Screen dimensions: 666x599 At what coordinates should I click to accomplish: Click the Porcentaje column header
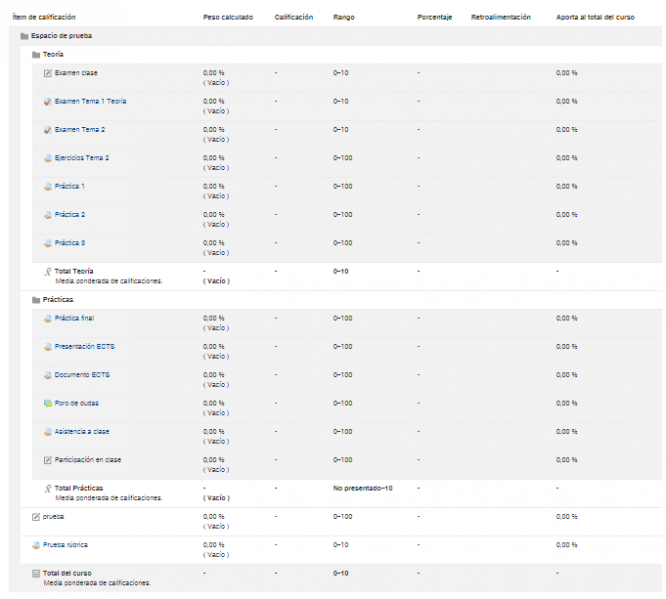[x=435, y=17]
